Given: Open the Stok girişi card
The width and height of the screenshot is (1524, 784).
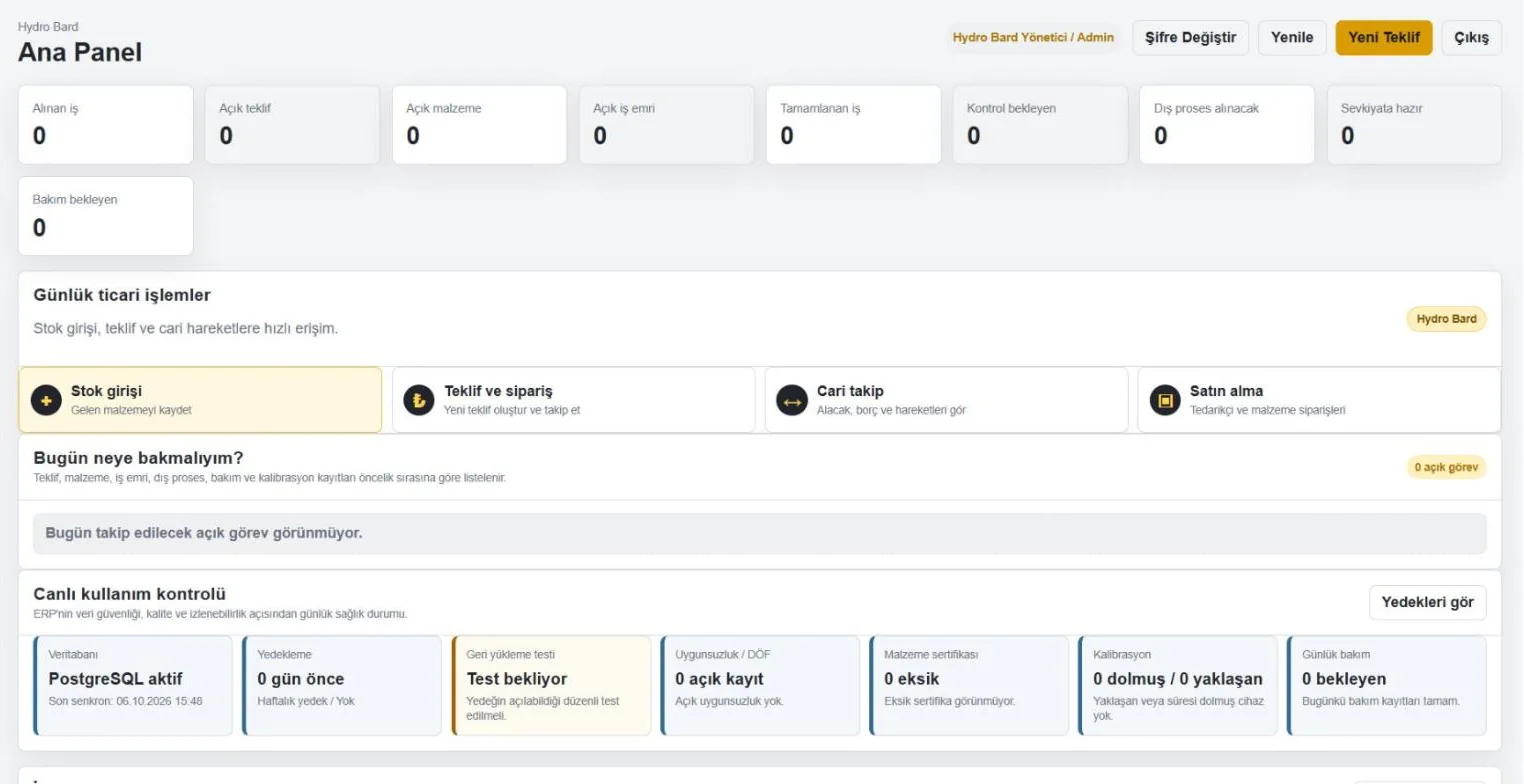Looking at the screenshot, I should coord(200,400).
